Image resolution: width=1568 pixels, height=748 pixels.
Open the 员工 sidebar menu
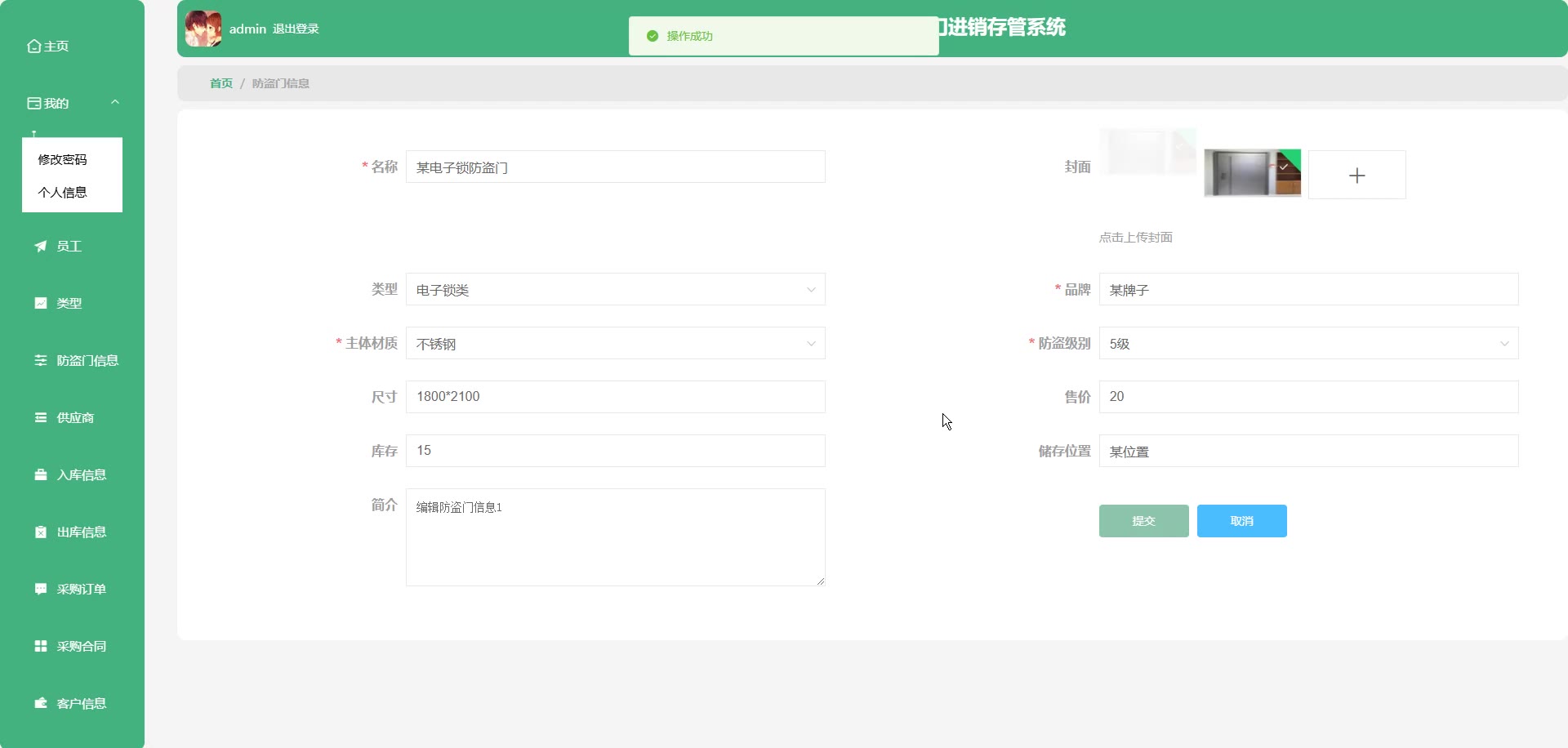69,246
